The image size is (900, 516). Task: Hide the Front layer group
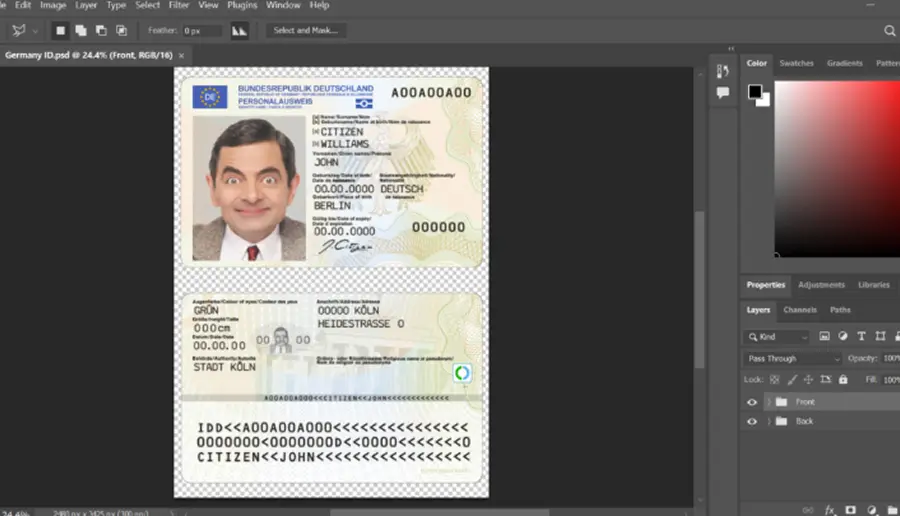(752, 402)
